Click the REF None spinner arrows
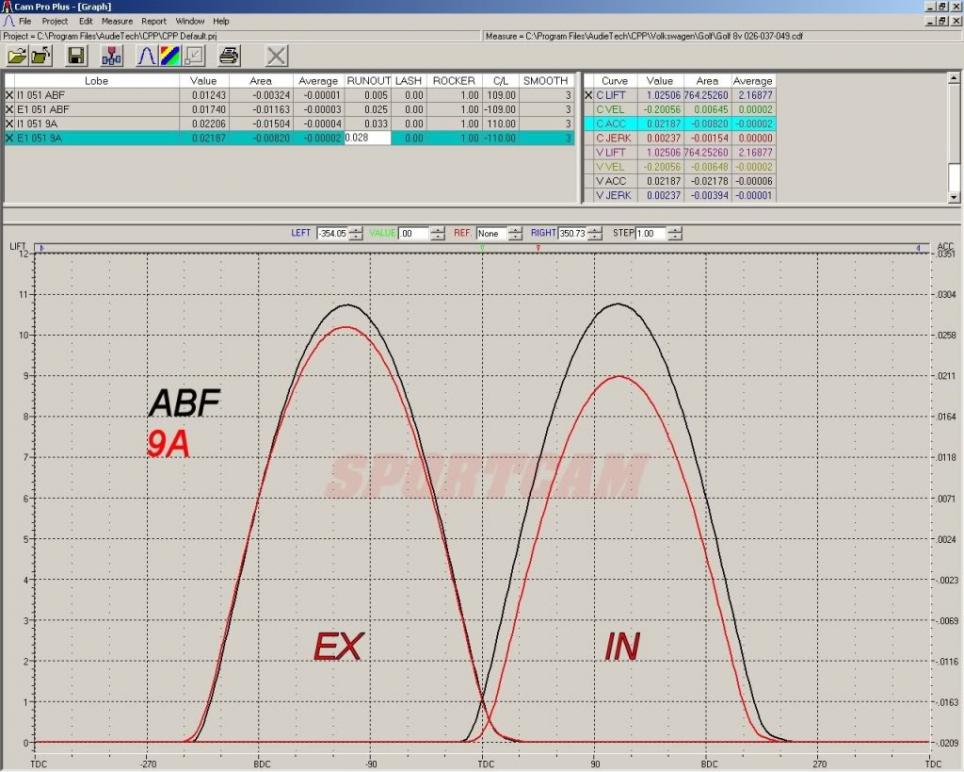 coord(515,234)
